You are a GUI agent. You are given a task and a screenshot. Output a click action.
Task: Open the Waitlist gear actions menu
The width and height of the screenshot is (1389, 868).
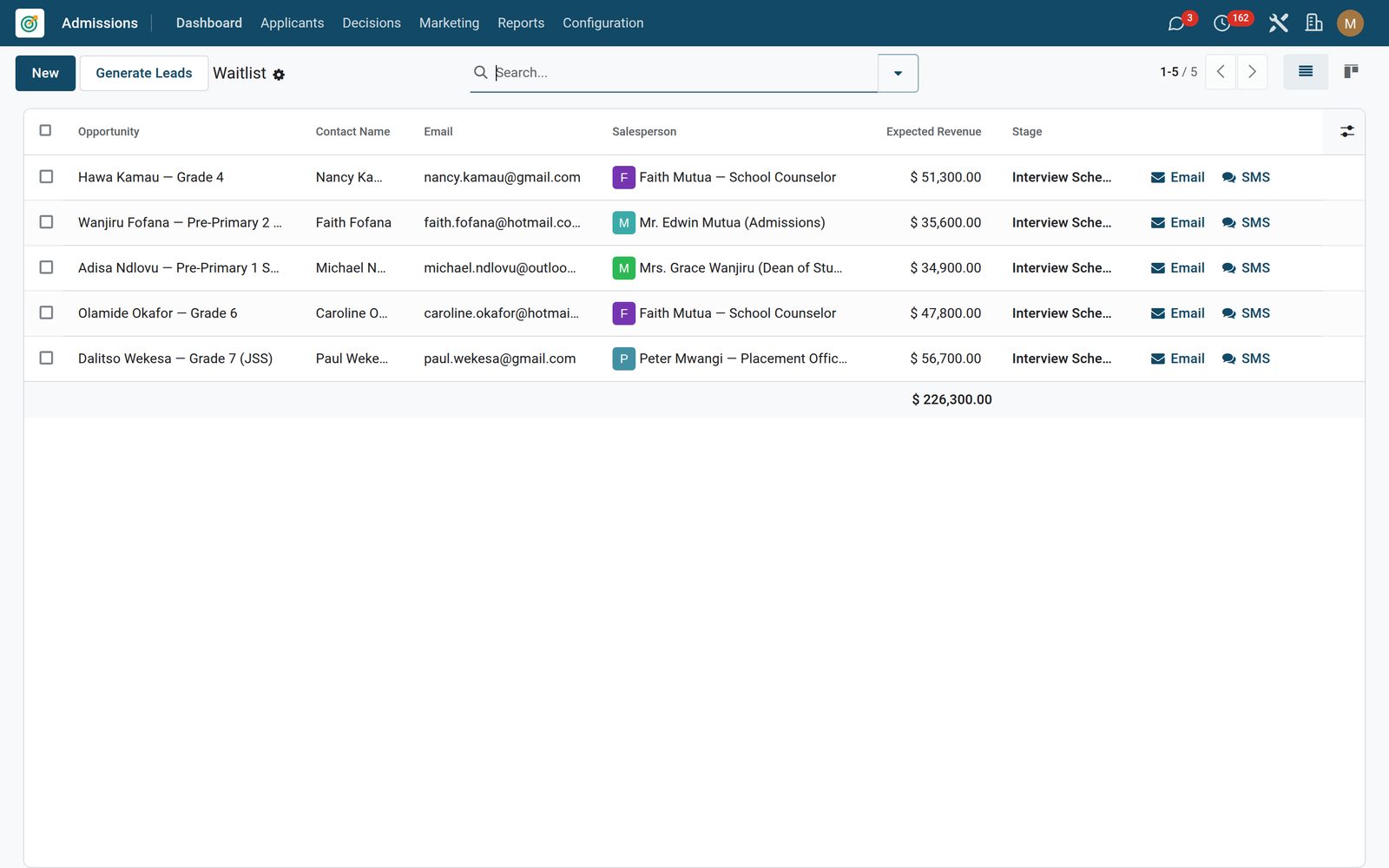[x=279, y=75]
